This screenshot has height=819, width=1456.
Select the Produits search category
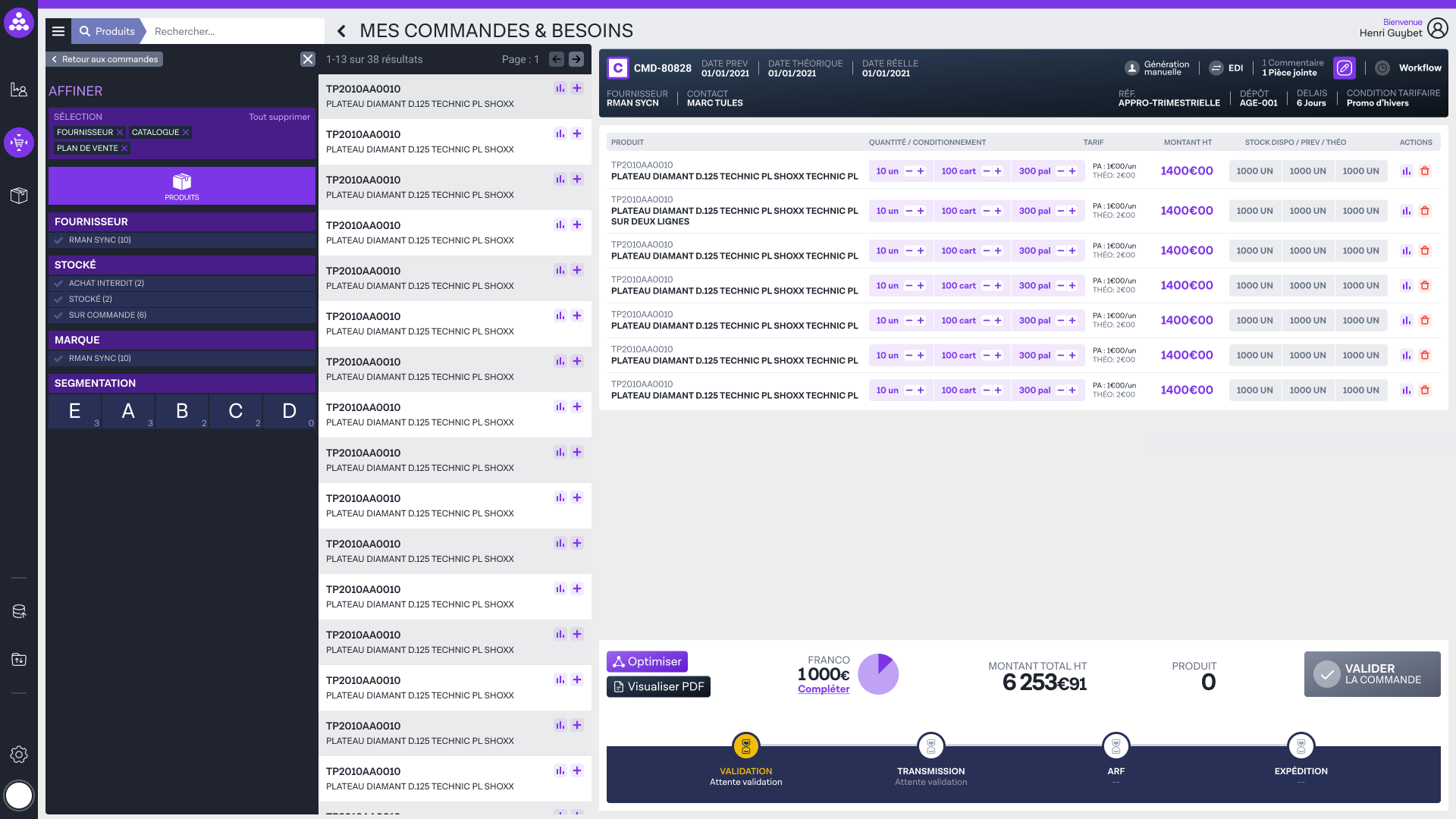(x=107, y=31)
